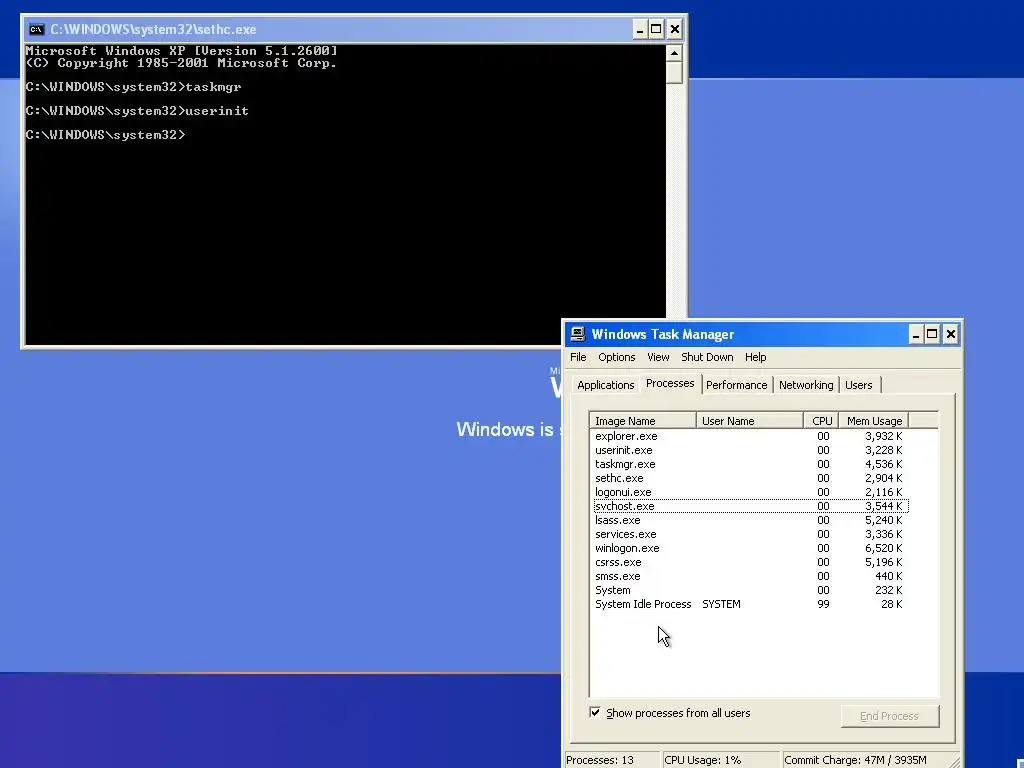Click Processes: 13 status bar entry
This screenshot has width=1024, height=768.
[x=611, y=760]
